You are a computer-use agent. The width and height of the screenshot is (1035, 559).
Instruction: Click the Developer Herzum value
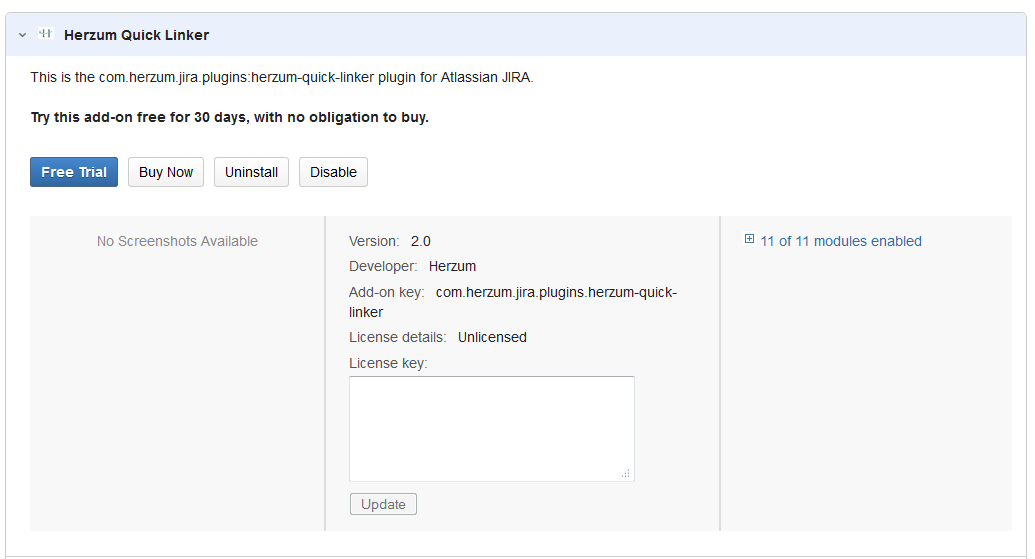[x=452, y=266]
